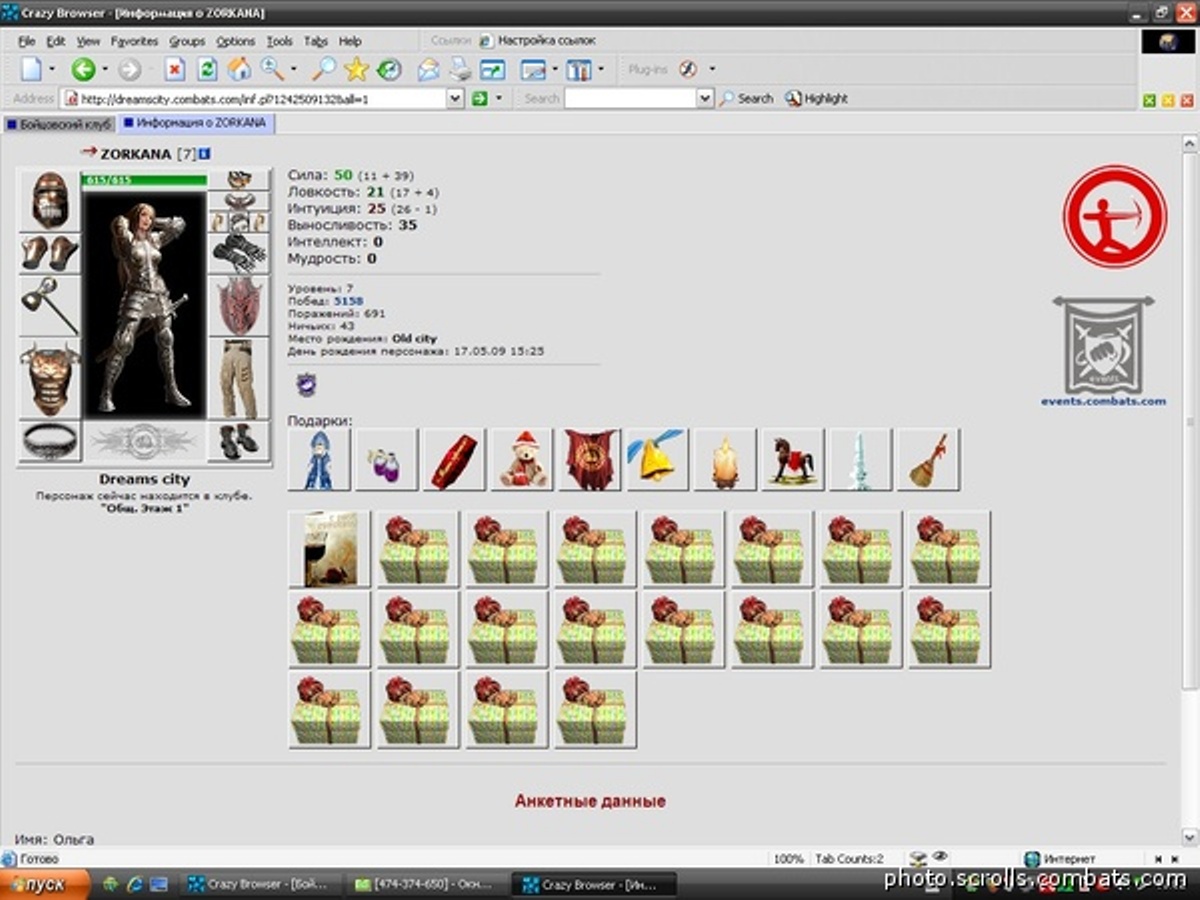Open Favorites star icon
The image size is (1200, 900).
click(356, 69)
